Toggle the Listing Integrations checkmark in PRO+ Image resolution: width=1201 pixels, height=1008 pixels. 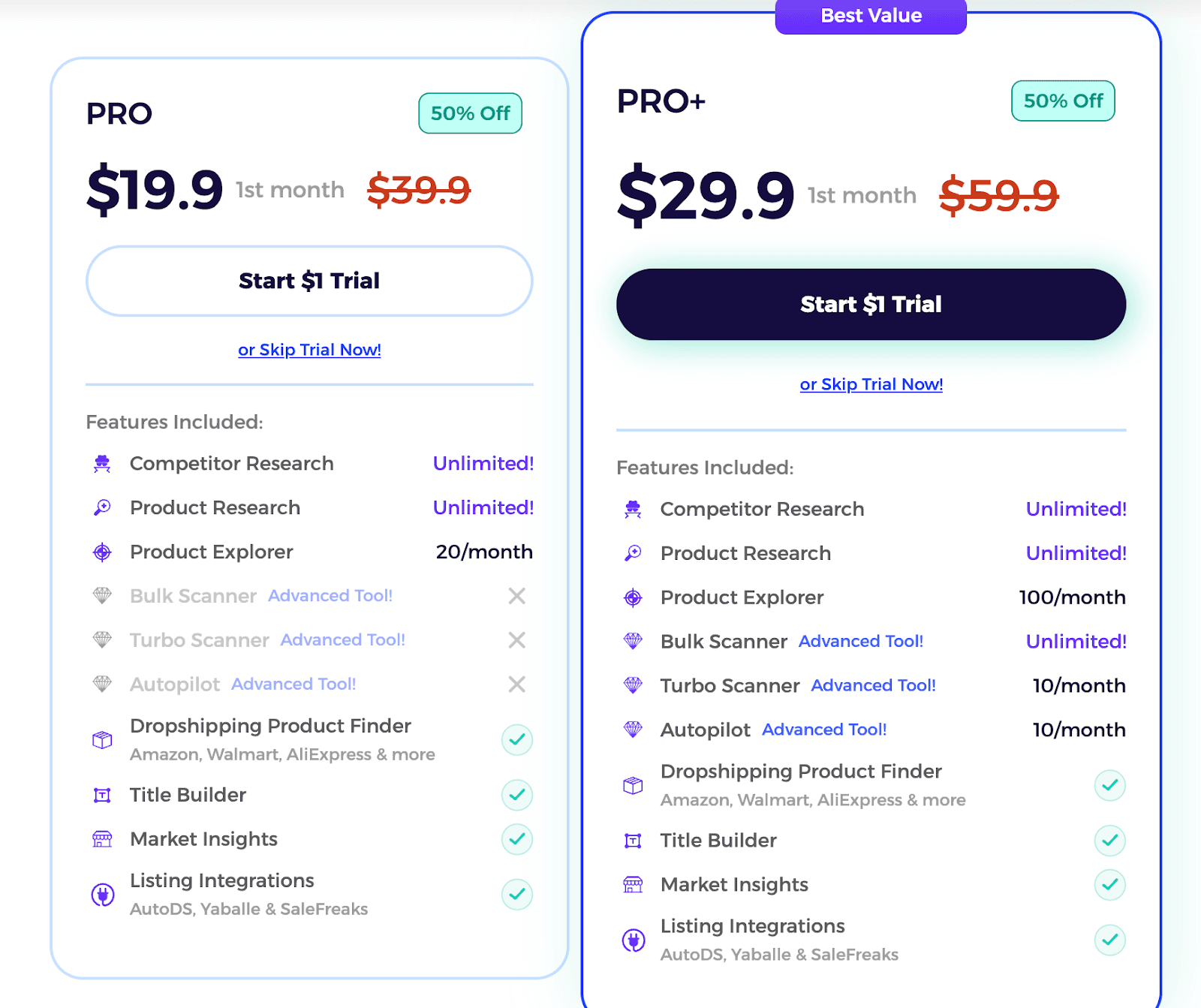point(1110,940)
